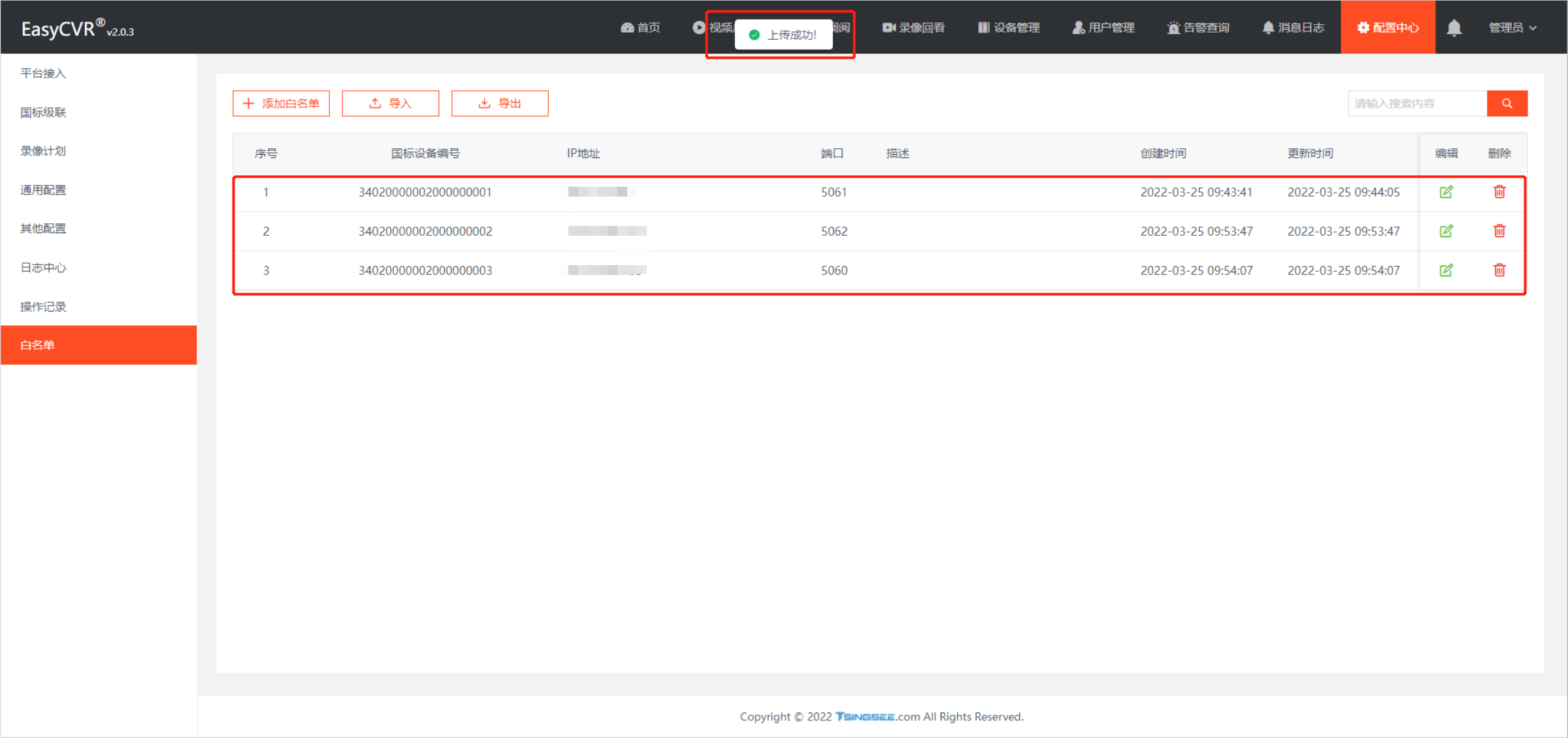Expand the 管理员 account dropdown
Viewport: 1568px width, 738px height.
(1512, 27)
